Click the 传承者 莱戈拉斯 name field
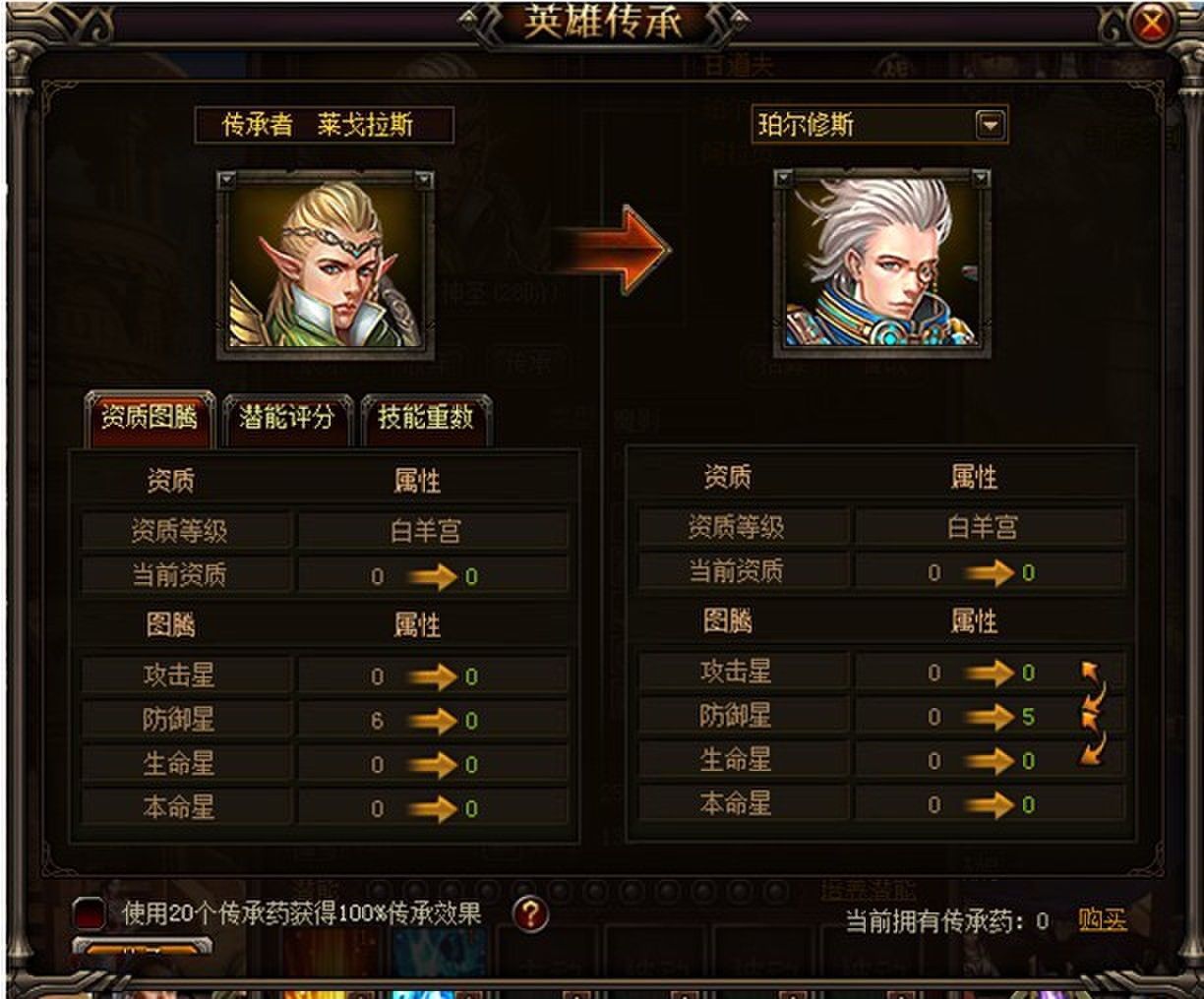This screenshot has width=1204, height=999. (324, 125)
